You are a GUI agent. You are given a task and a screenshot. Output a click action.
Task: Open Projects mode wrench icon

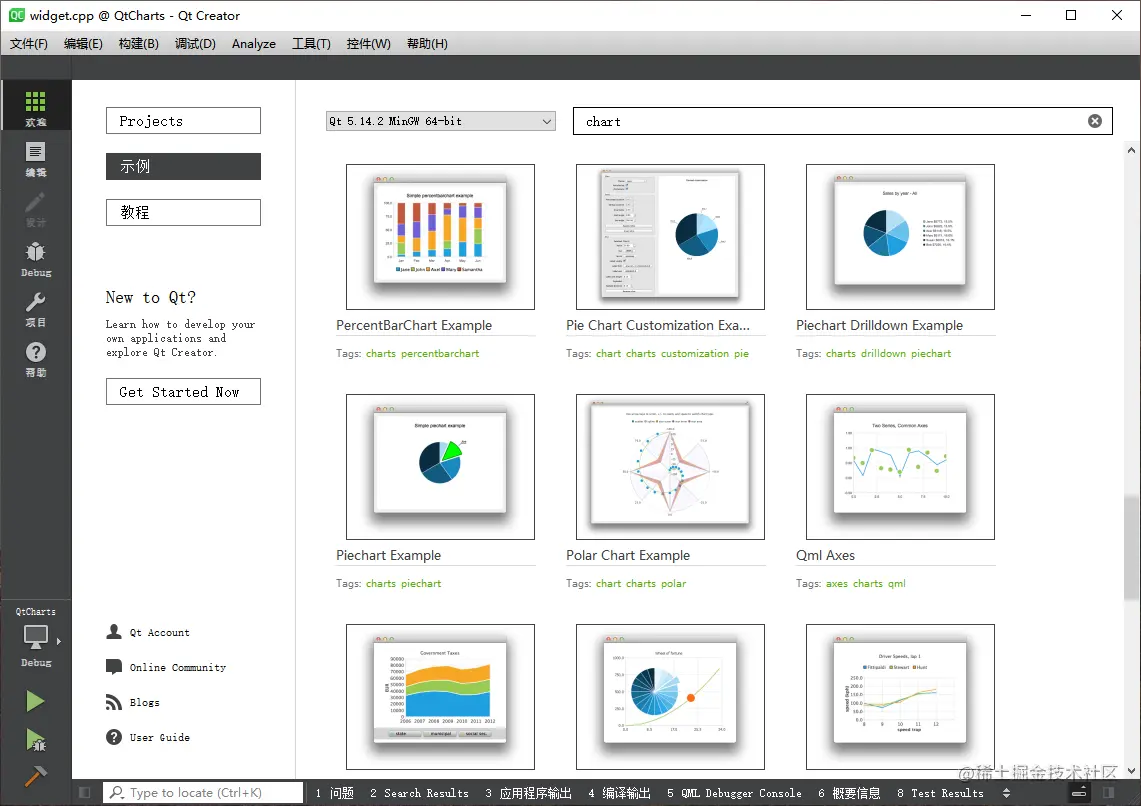(36, 309)
